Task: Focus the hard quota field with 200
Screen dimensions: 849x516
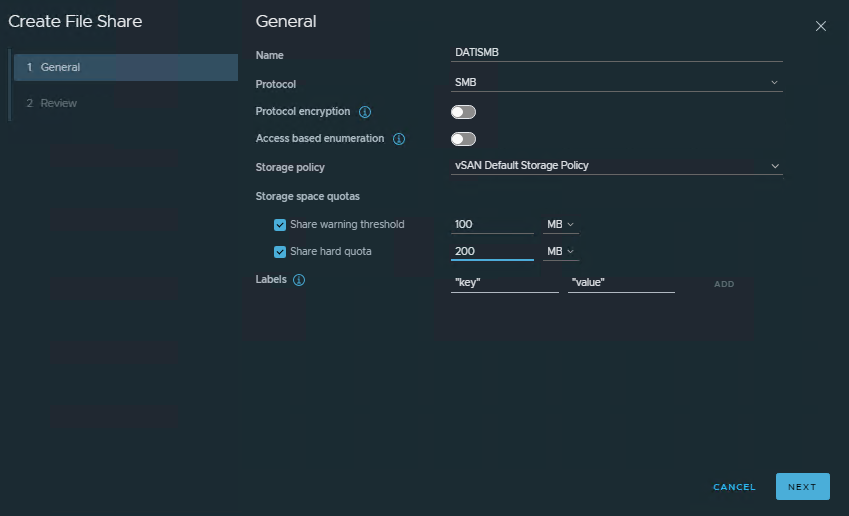Action: click(492, 252)
